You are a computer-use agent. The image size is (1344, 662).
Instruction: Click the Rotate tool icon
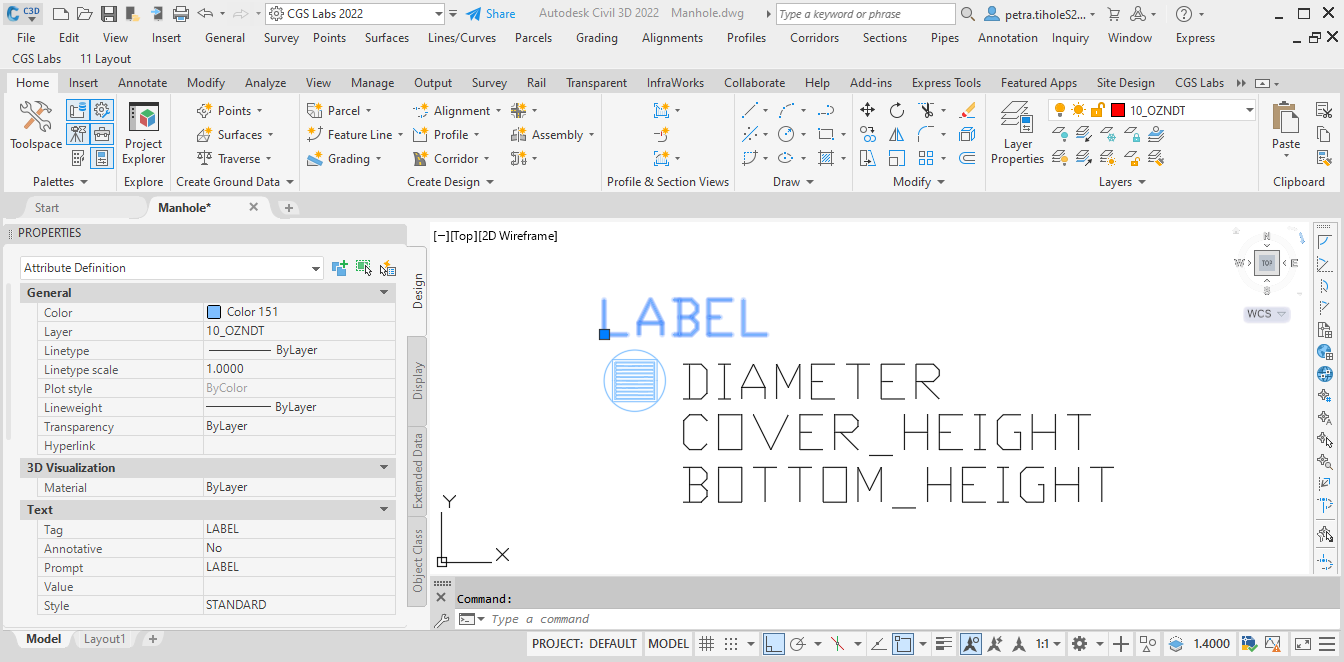click(x=896, y=110)
